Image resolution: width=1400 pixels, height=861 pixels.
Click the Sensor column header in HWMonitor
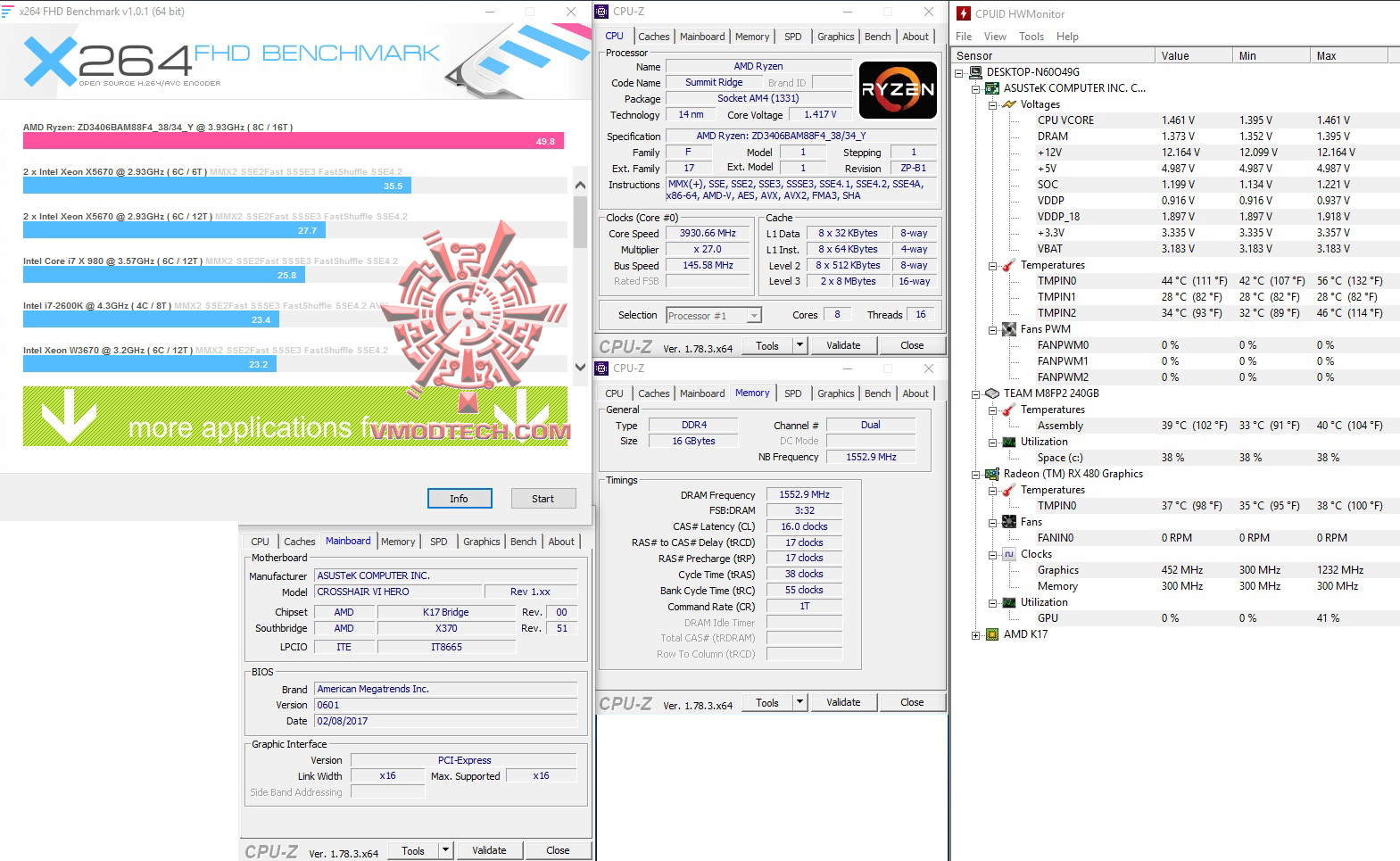point(1053,55)
